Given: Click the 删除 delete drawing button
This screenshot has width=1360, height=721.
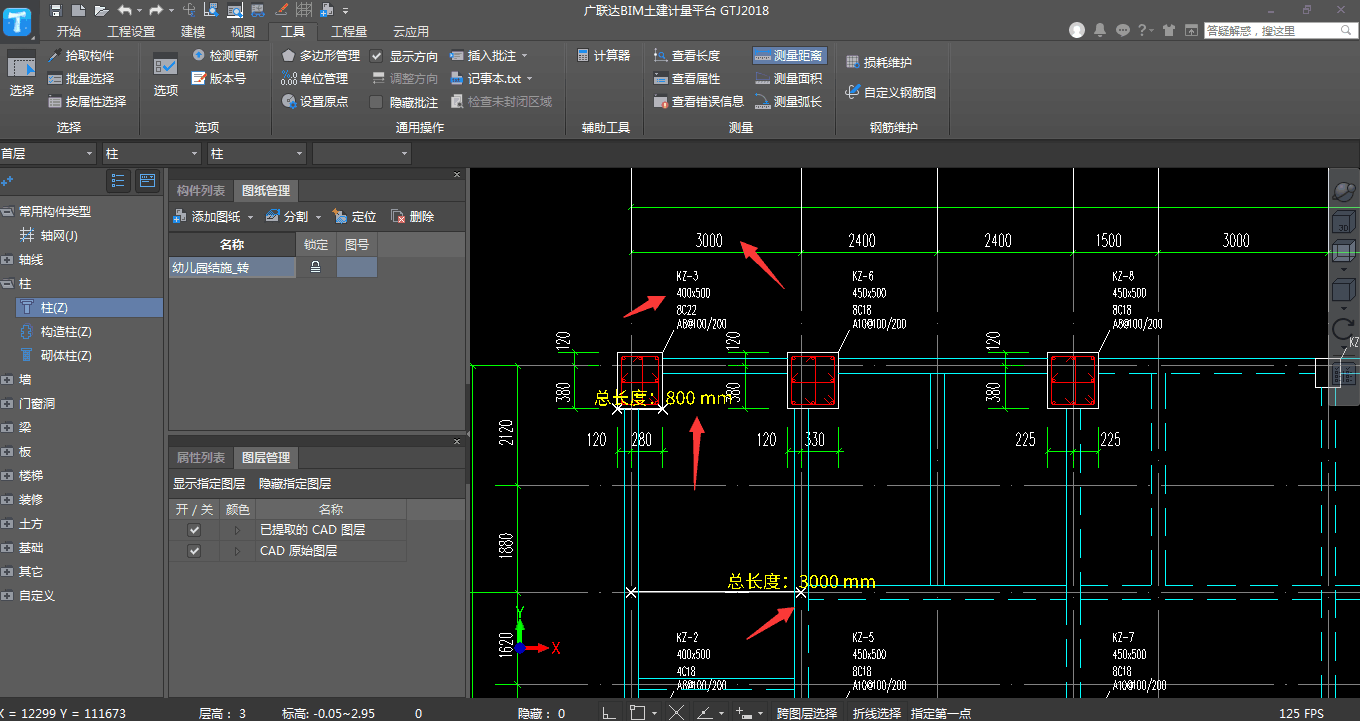Looking at the screenshot, I should [x=412, y=217].
